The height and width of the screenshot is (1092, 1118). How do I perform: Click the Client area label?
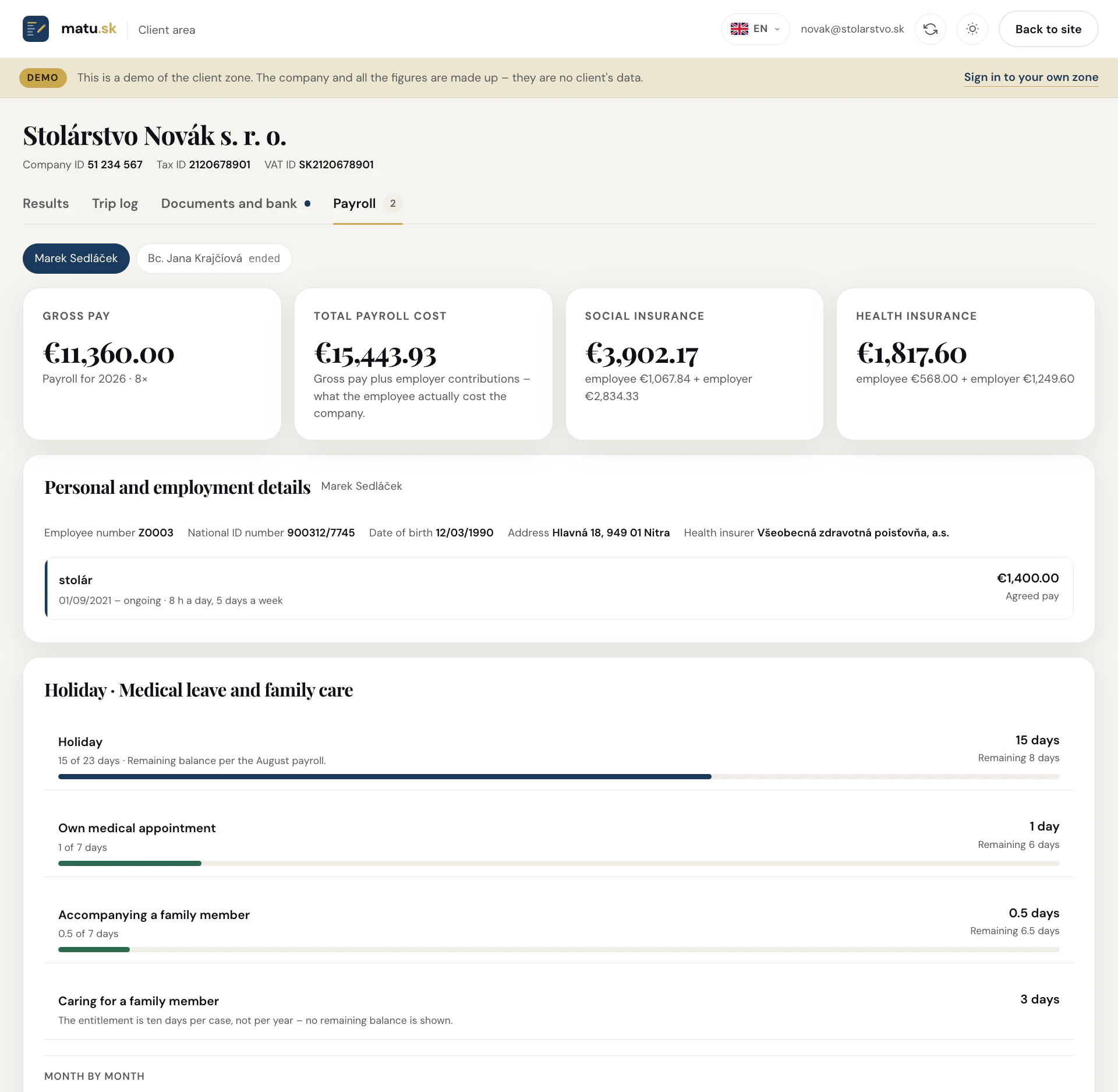[167, 30]
